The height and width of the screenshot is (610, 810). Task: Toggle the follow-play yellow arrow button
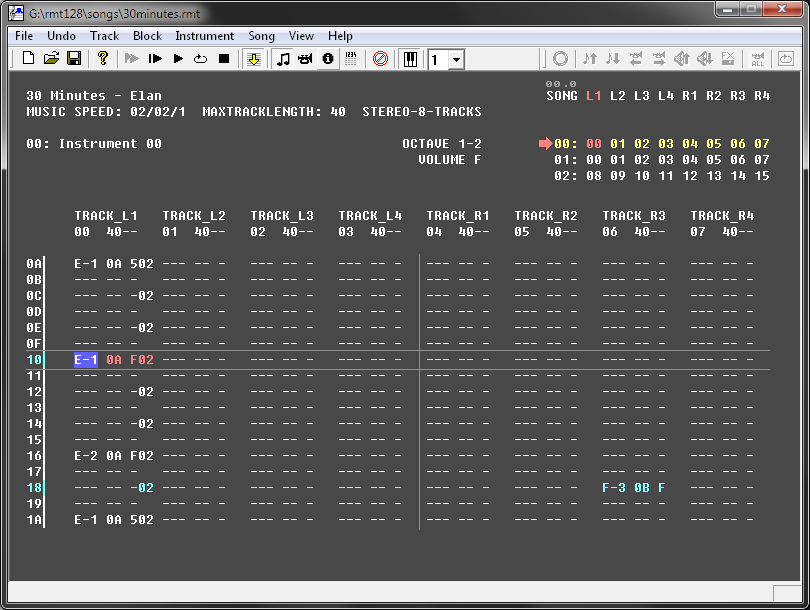coord(253,59)
